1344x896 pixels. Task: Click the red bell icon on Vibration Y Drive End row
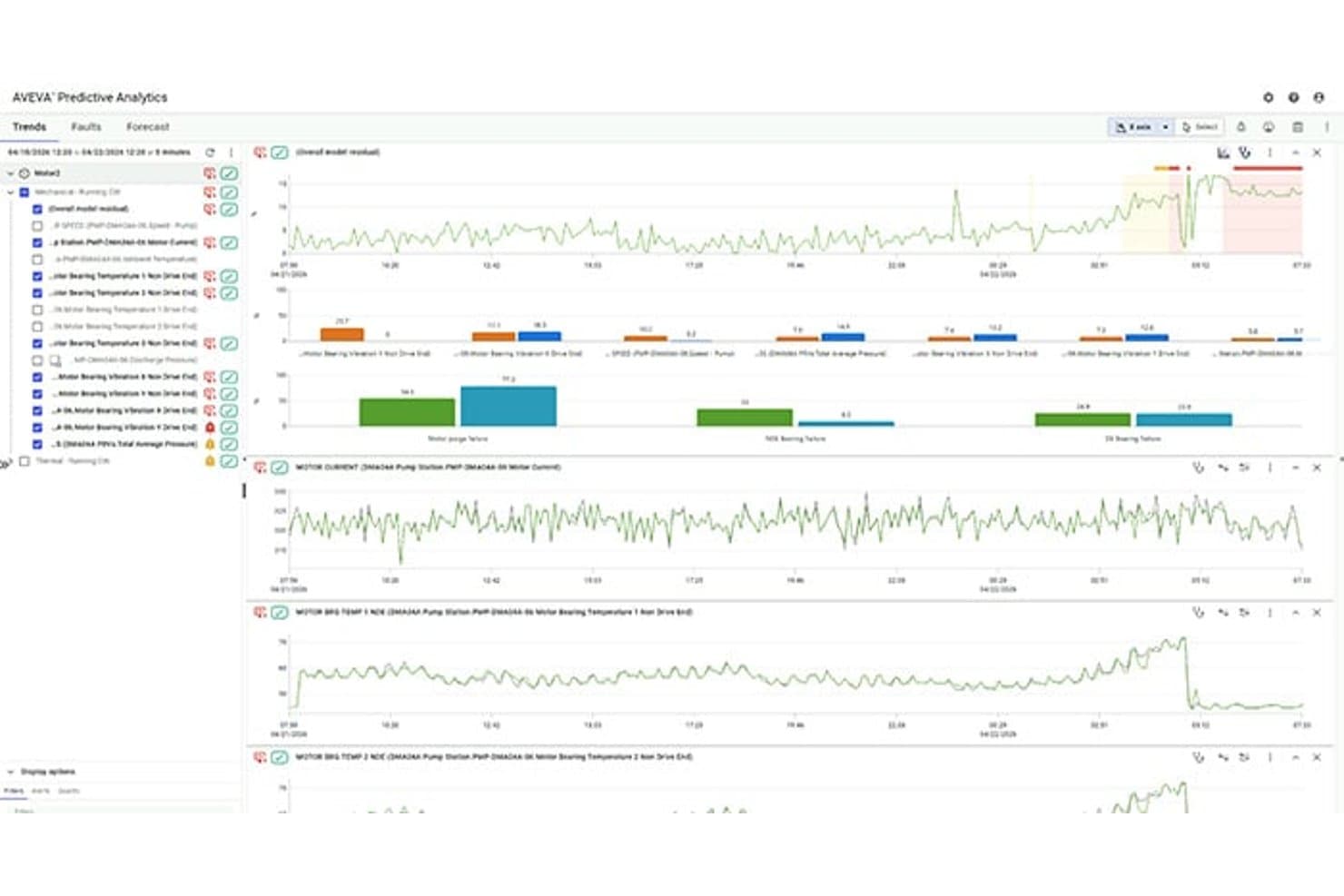pos(210,427)
